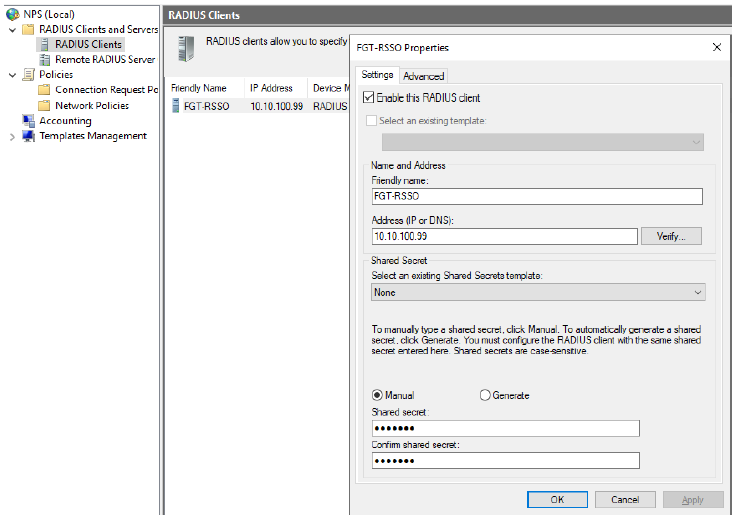Click the Remote RADIUS Server icon
The image size is (739, 518).
[x=44, y=60]
